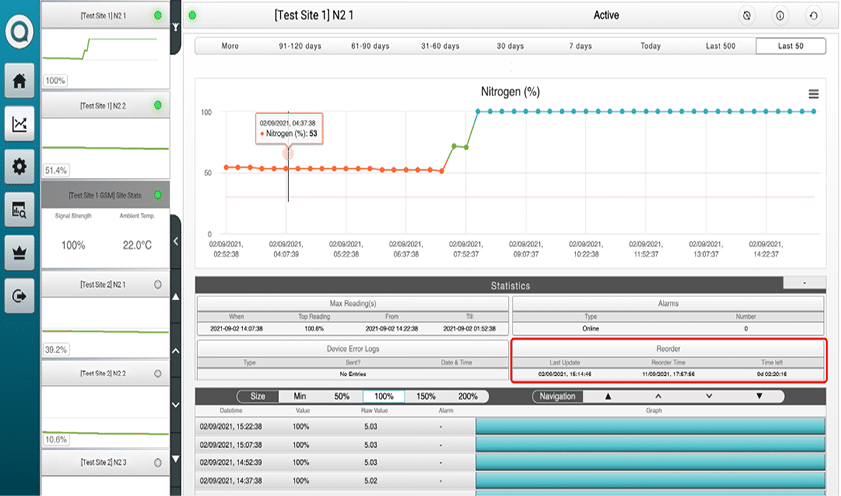This screenshot has width=841, height=496.
Task: Collapse the Statistics panel minus button
Action: tap(805, 284)
